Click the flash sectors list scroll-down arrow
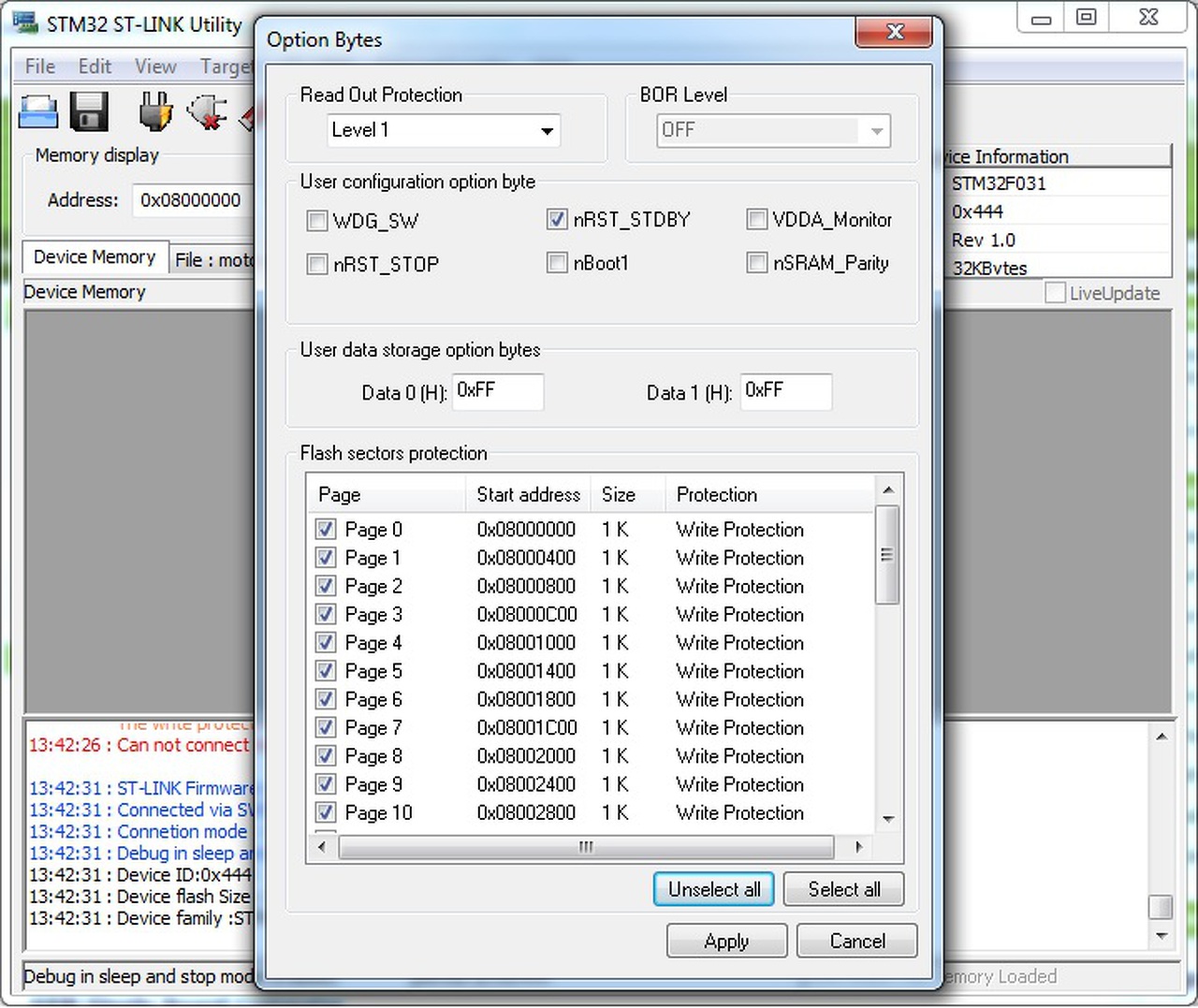Image resolution: width=1198 pixels, height=1008 pixels. [888, 819]
